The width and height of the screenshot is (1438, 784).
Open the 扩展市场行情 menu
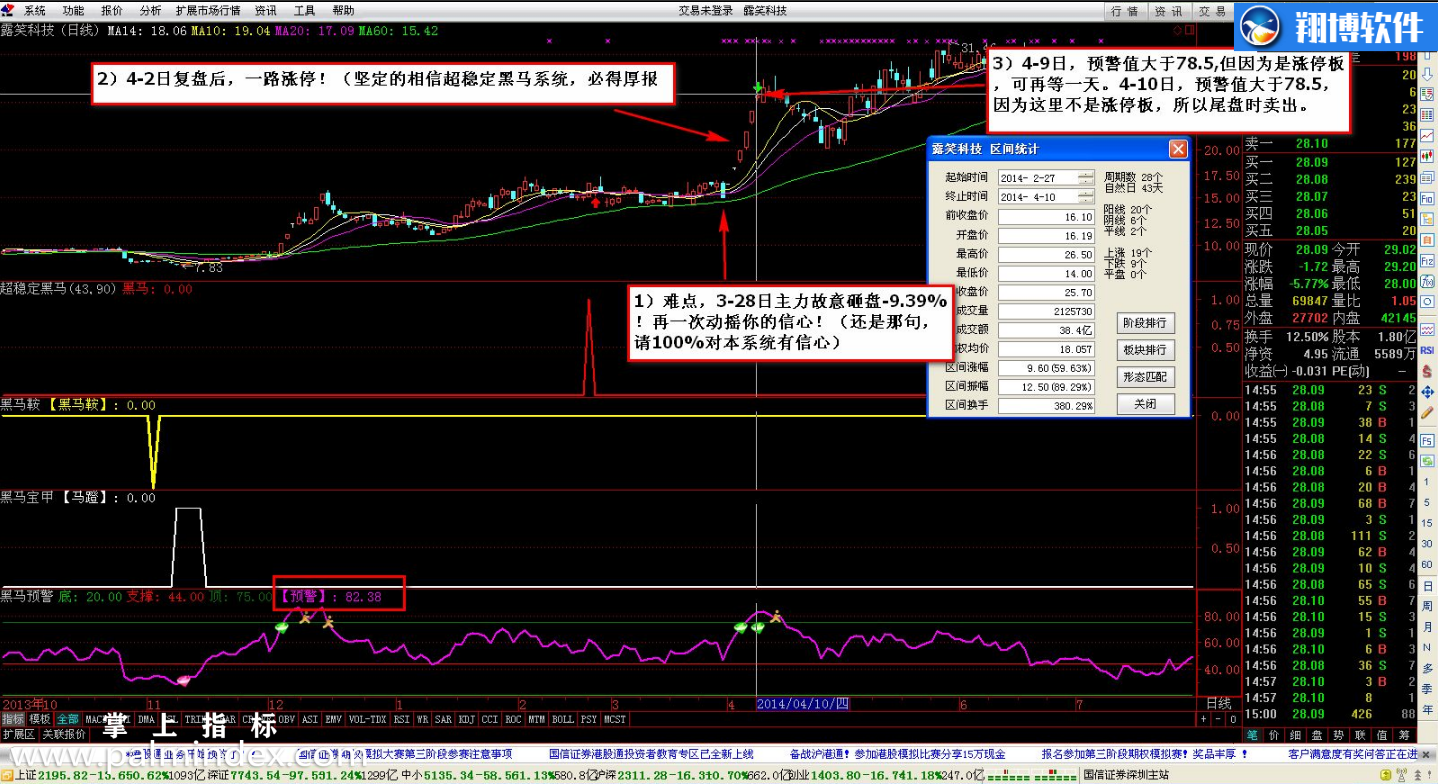click(x=208, y=10)
